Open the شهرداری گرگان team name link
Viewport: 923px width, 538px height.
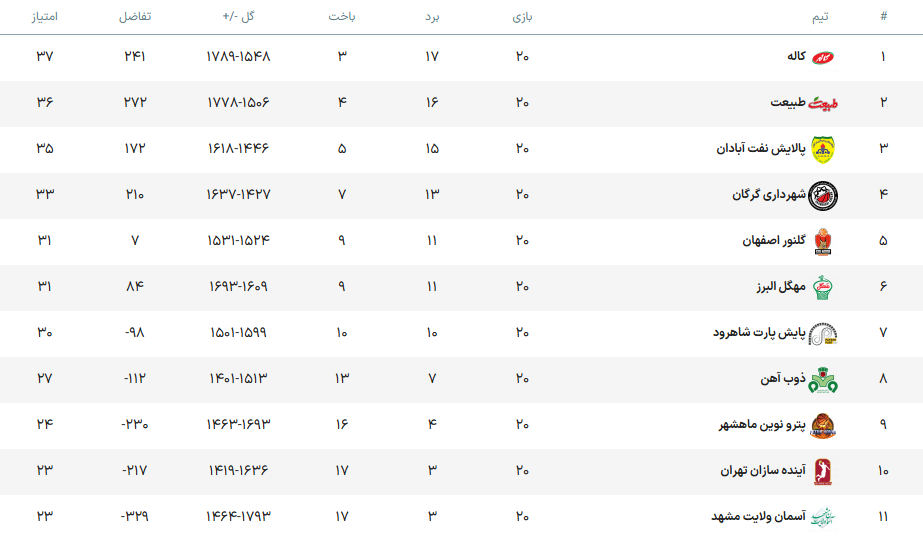pos(768,195)
